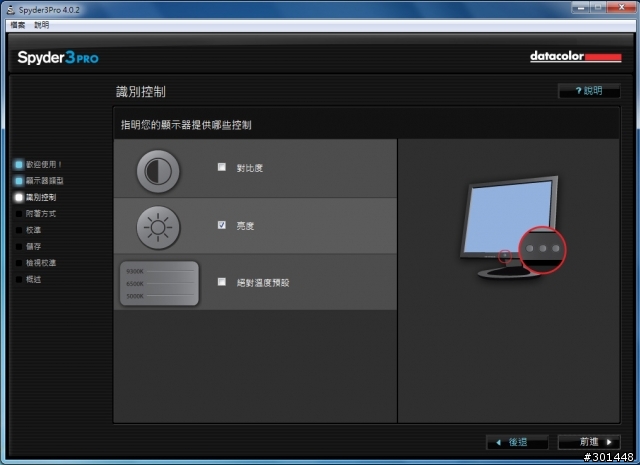640x465 pixels.
Task: Close the Spyder3Pro window
Action: pyautogui.click(x=621, y=7)
